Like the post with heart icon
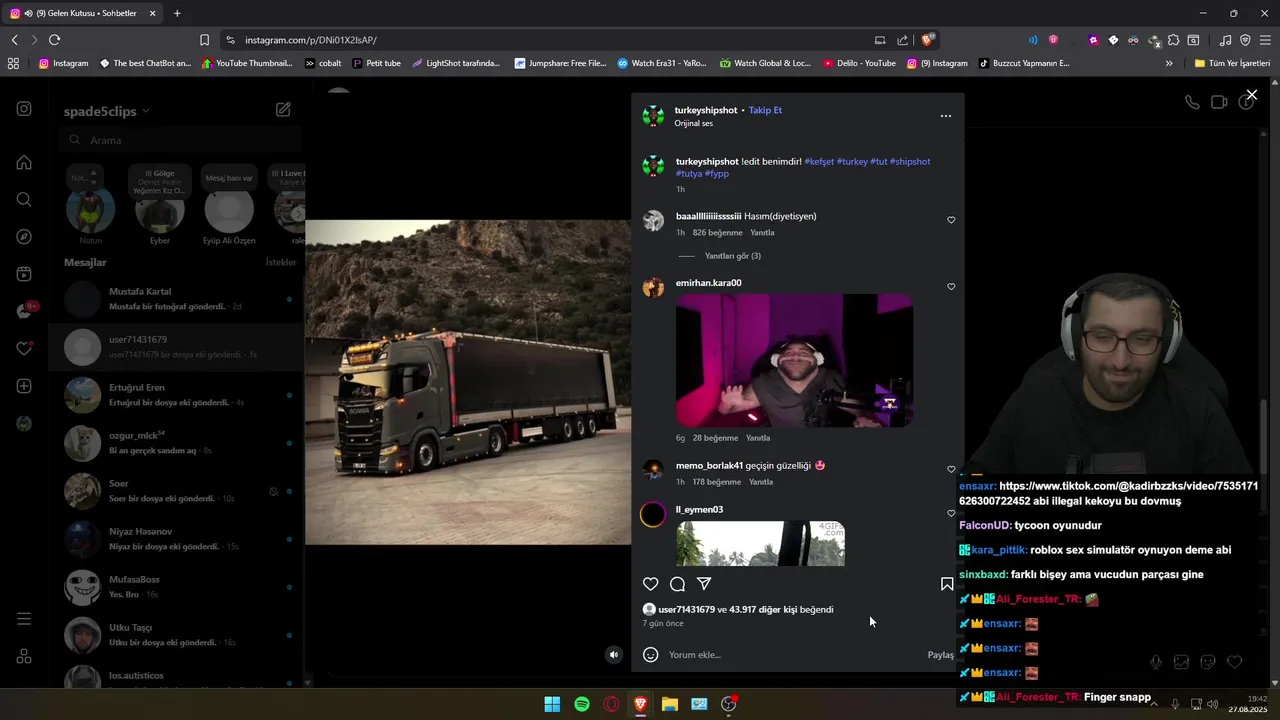 [x=650, y=584]
